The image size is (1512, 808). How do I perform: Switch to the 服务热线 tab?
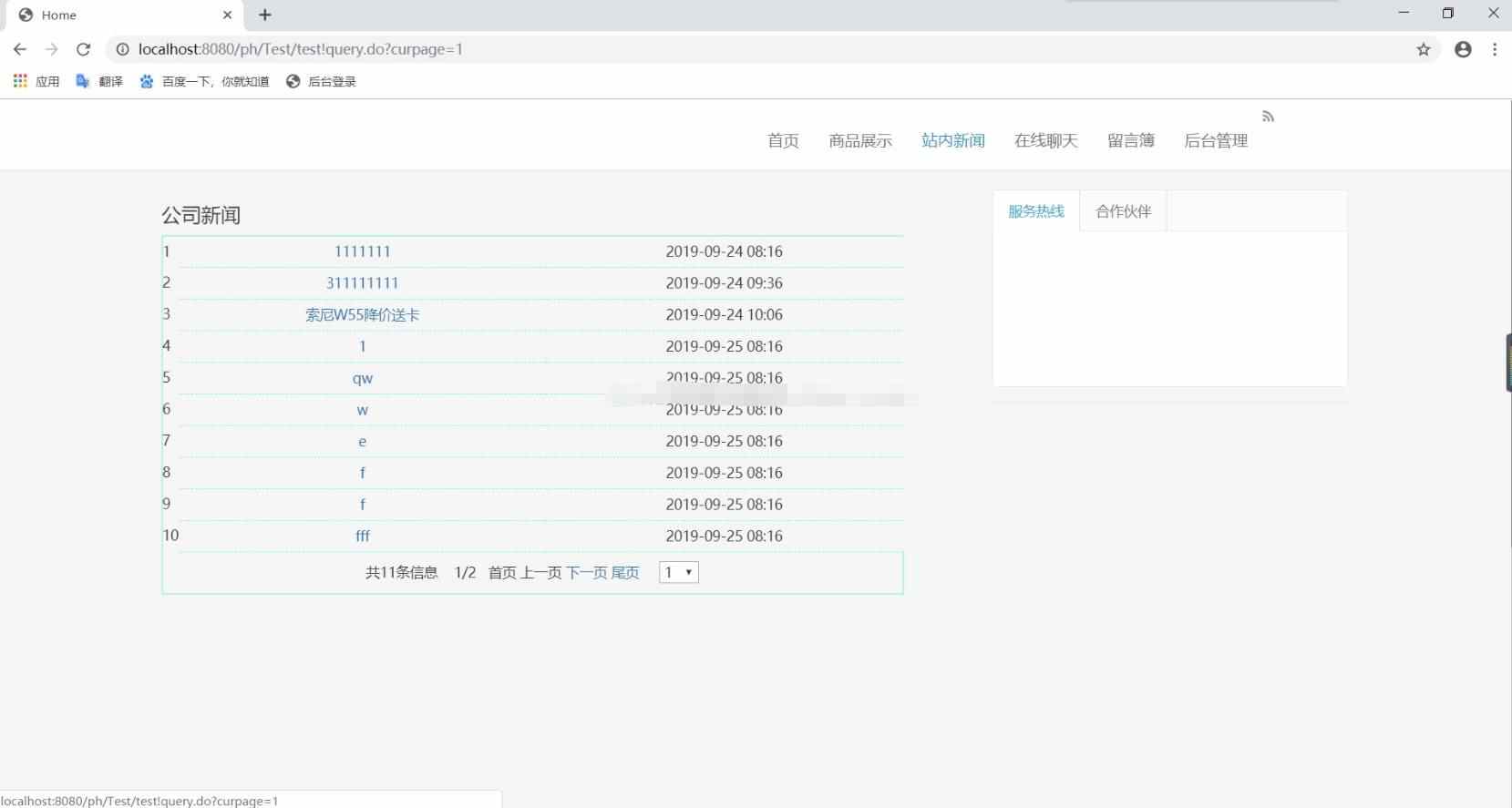pos(1036,211)
